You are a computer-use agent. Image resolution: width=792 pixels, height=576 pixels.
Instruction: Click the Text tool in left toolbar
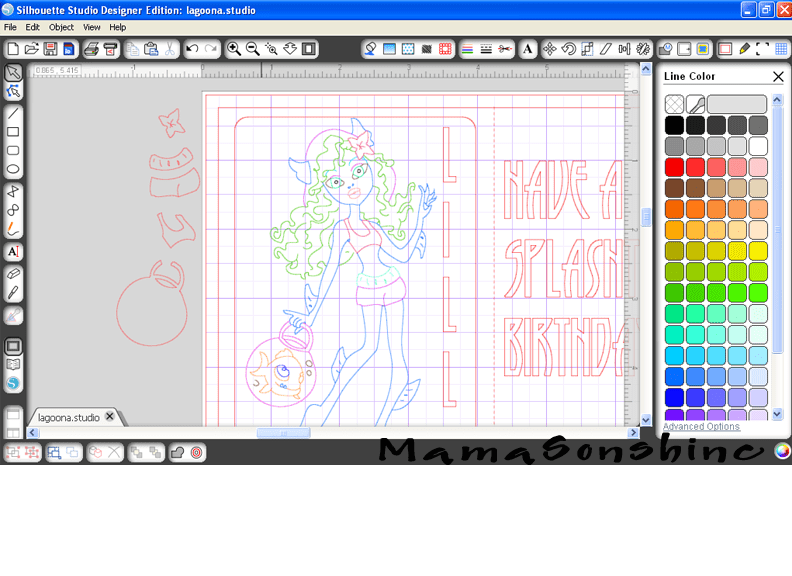click(13, 252)
